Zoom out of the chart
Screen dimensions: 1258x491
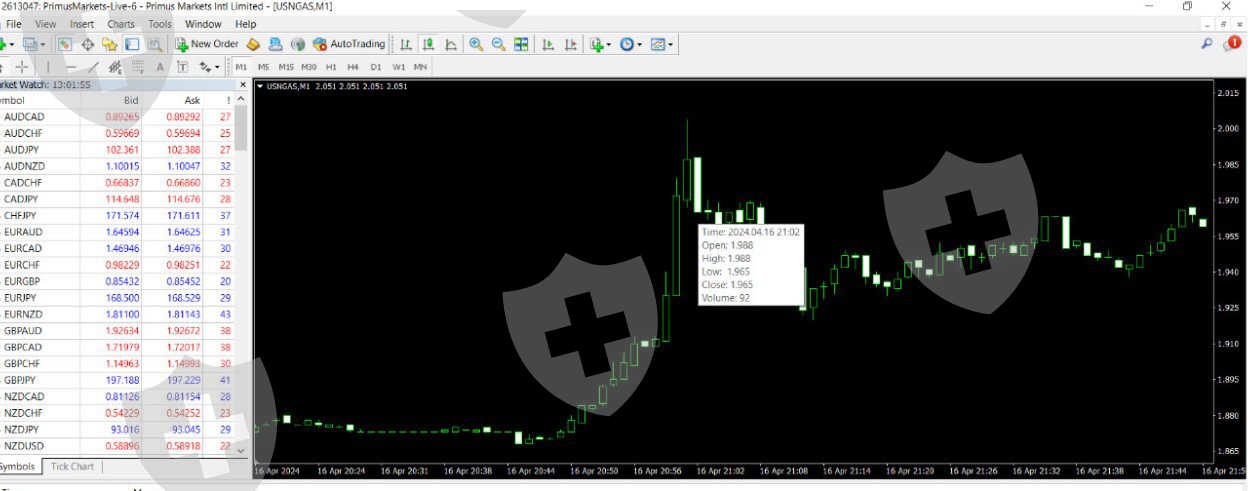click(498, 44)
